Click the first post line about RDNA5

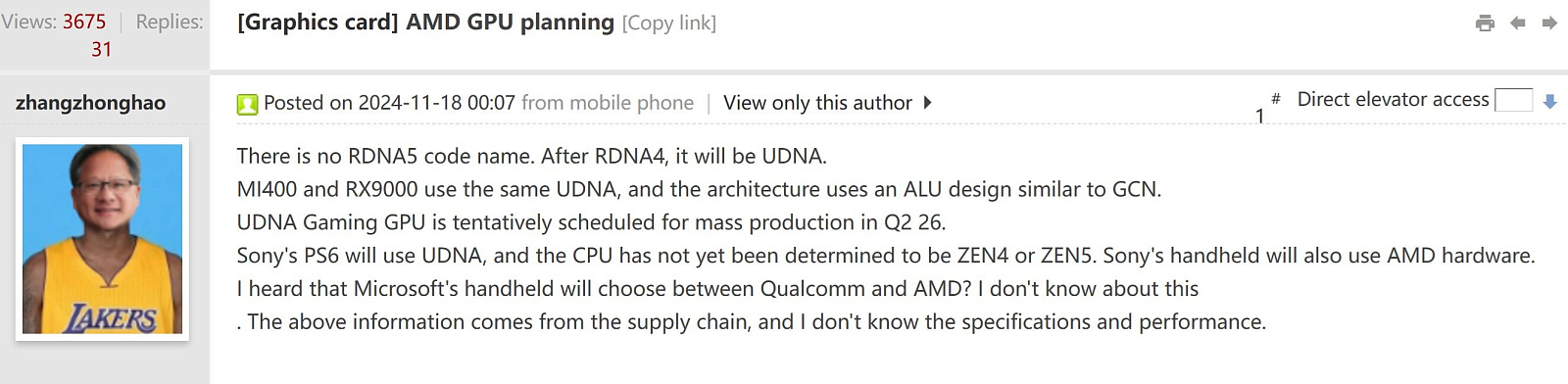[532, 156]
